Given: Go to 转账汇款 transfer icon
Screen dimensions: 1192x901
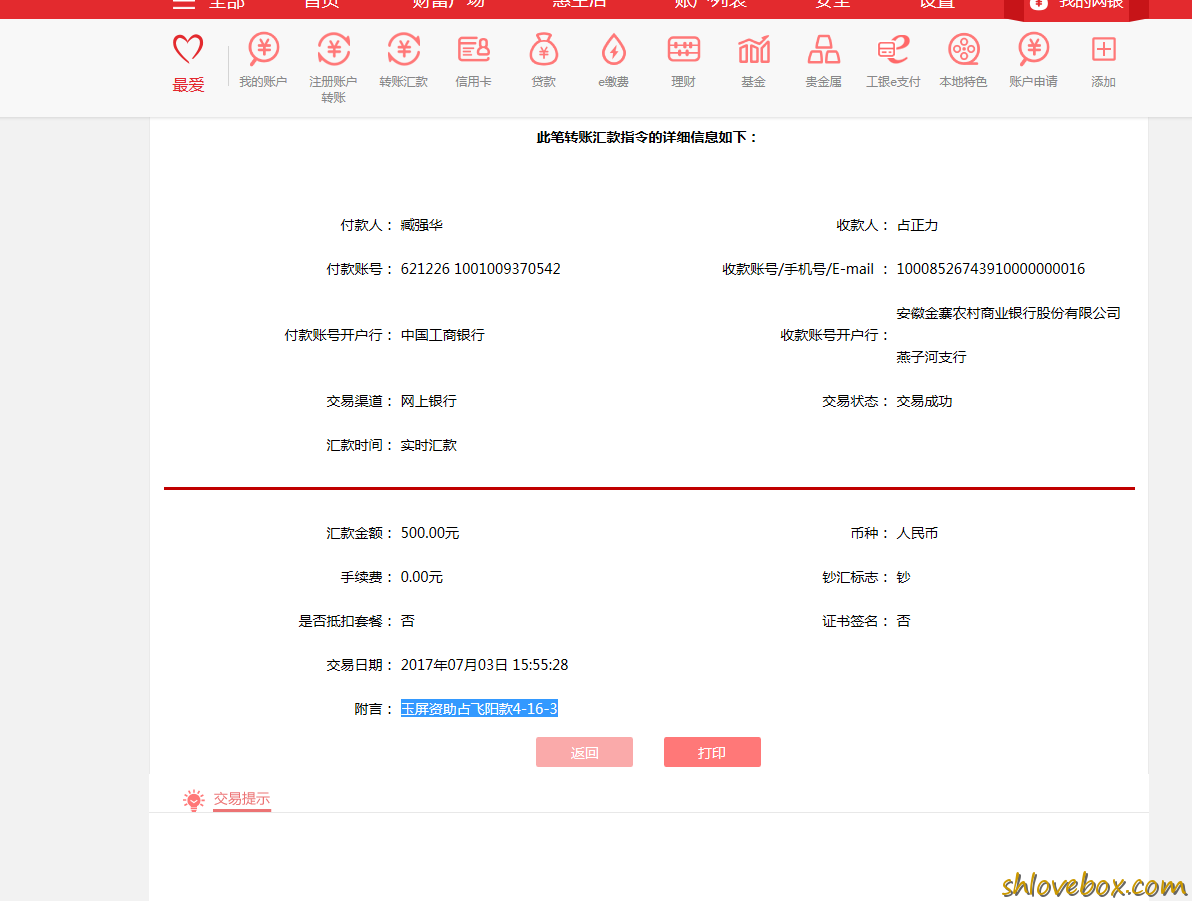Looking at the screenshot, I should click(404, 49).
